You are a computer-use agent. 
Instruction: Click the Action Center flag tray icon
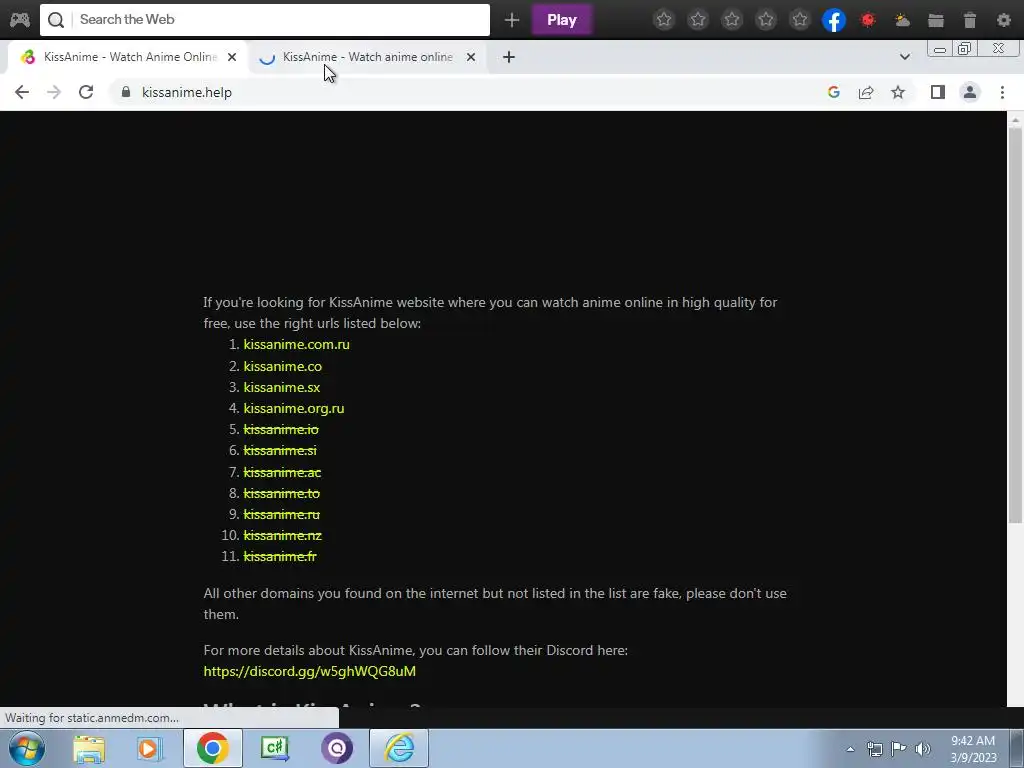[x=899, y=749]
